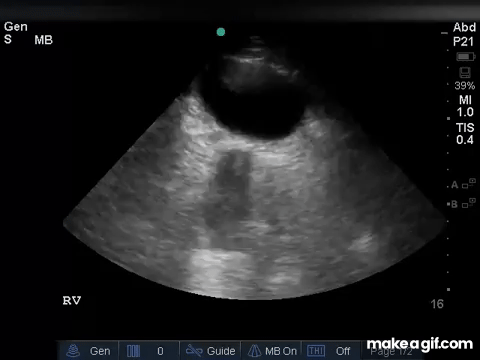Viewport: 480px width, 360px height.
Task: Select the B shortcut key icon
Action: [x=469, y=203]
